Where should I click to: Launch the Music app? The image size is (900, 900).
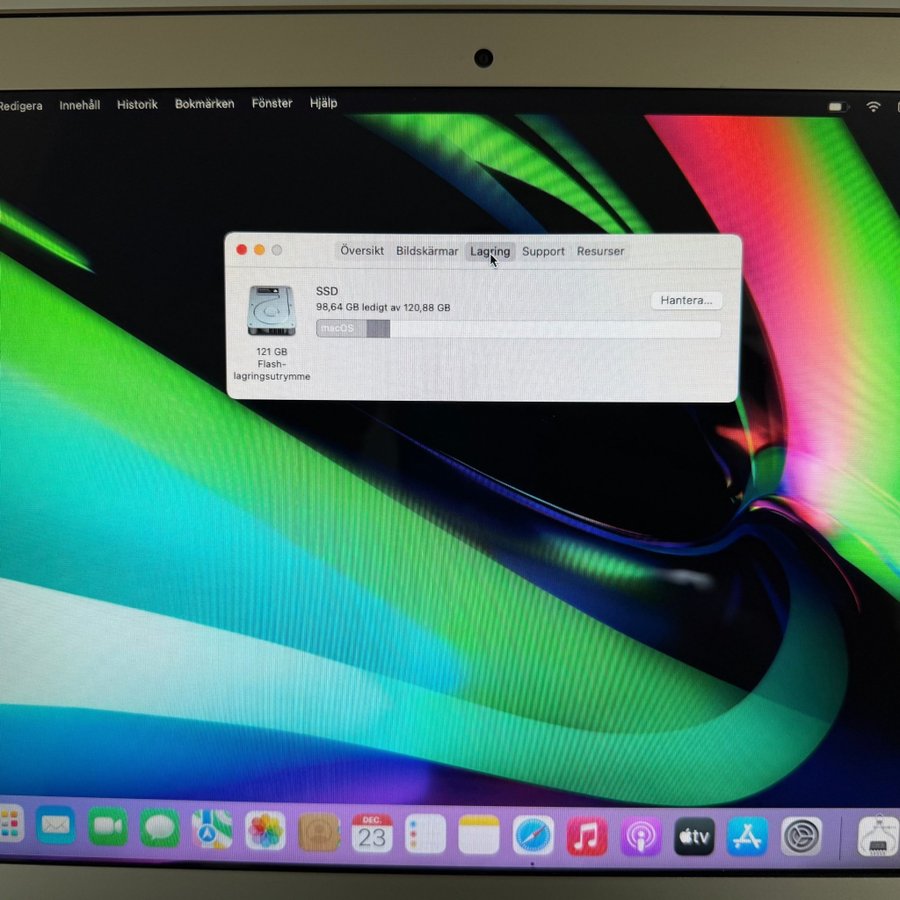click(587, 835)
